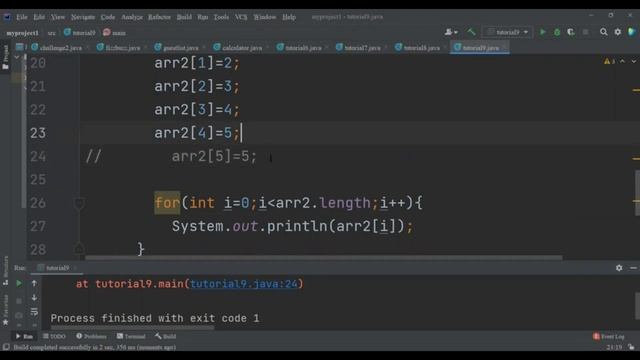The width and height of the screenshot is (640, 360).
Task: Open the Run menu
Action: (202, 17)
